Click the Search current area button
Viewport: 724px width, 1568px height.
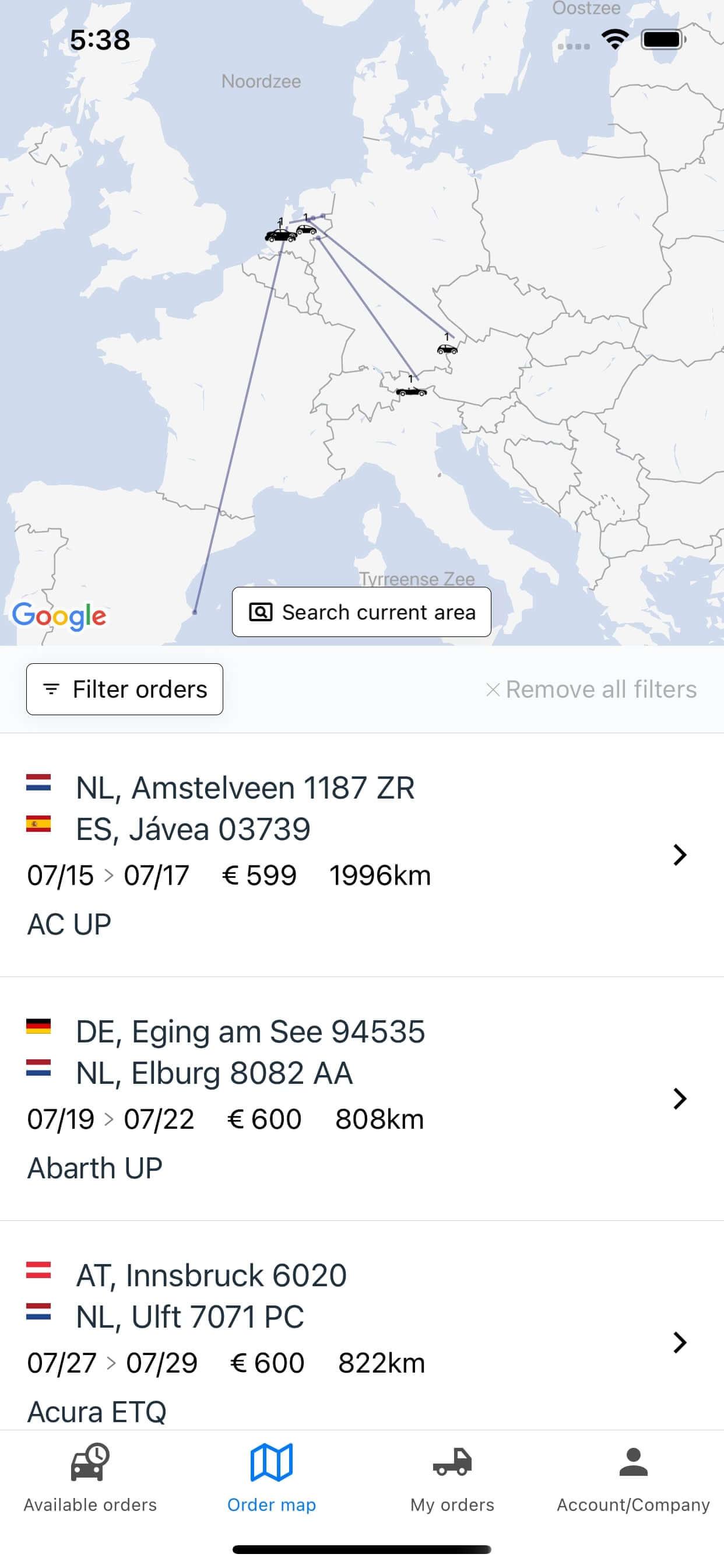(361, 612)
